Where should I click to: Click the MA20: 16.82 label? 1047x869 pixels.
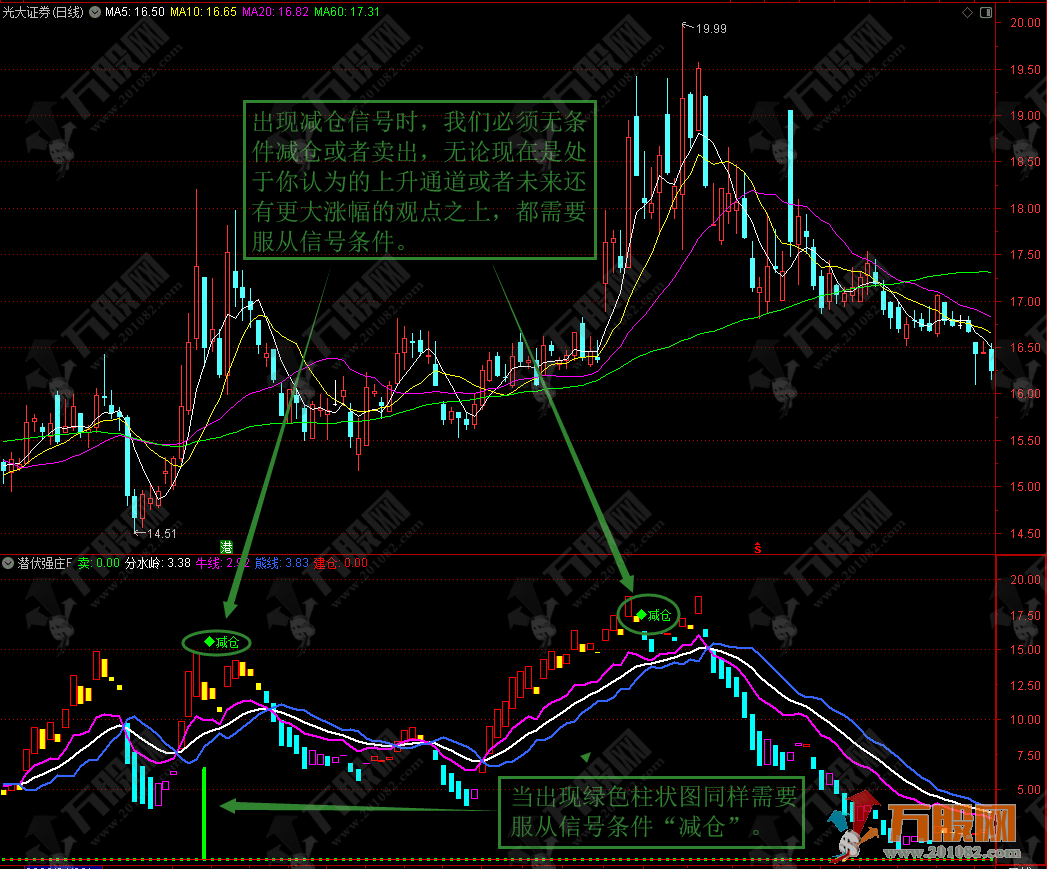point(275,12)
